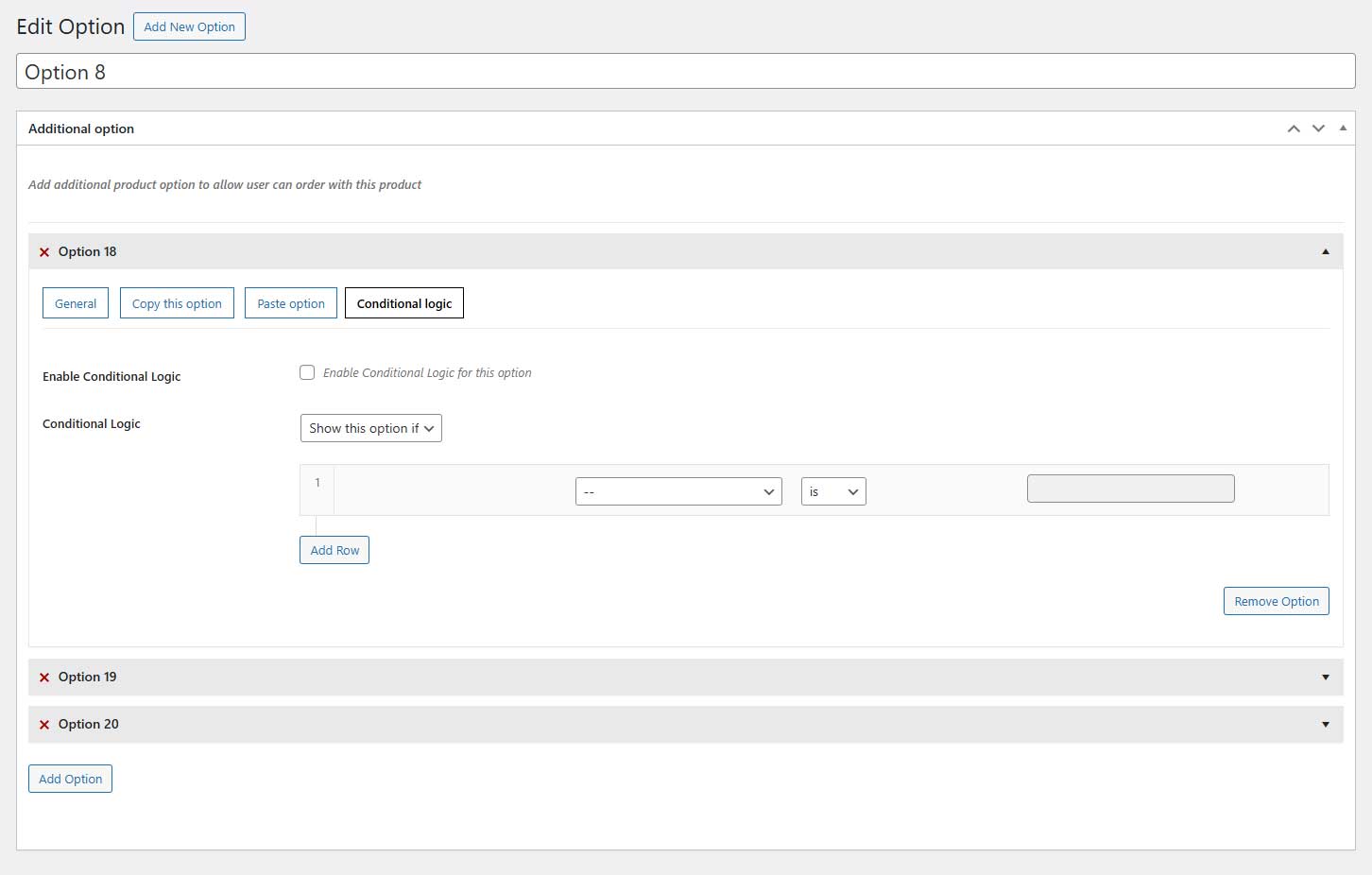Viewport: 1372px width, 875px height.
Task: Switch to the Conditional logic tab
Action: (x=404, y=303)
